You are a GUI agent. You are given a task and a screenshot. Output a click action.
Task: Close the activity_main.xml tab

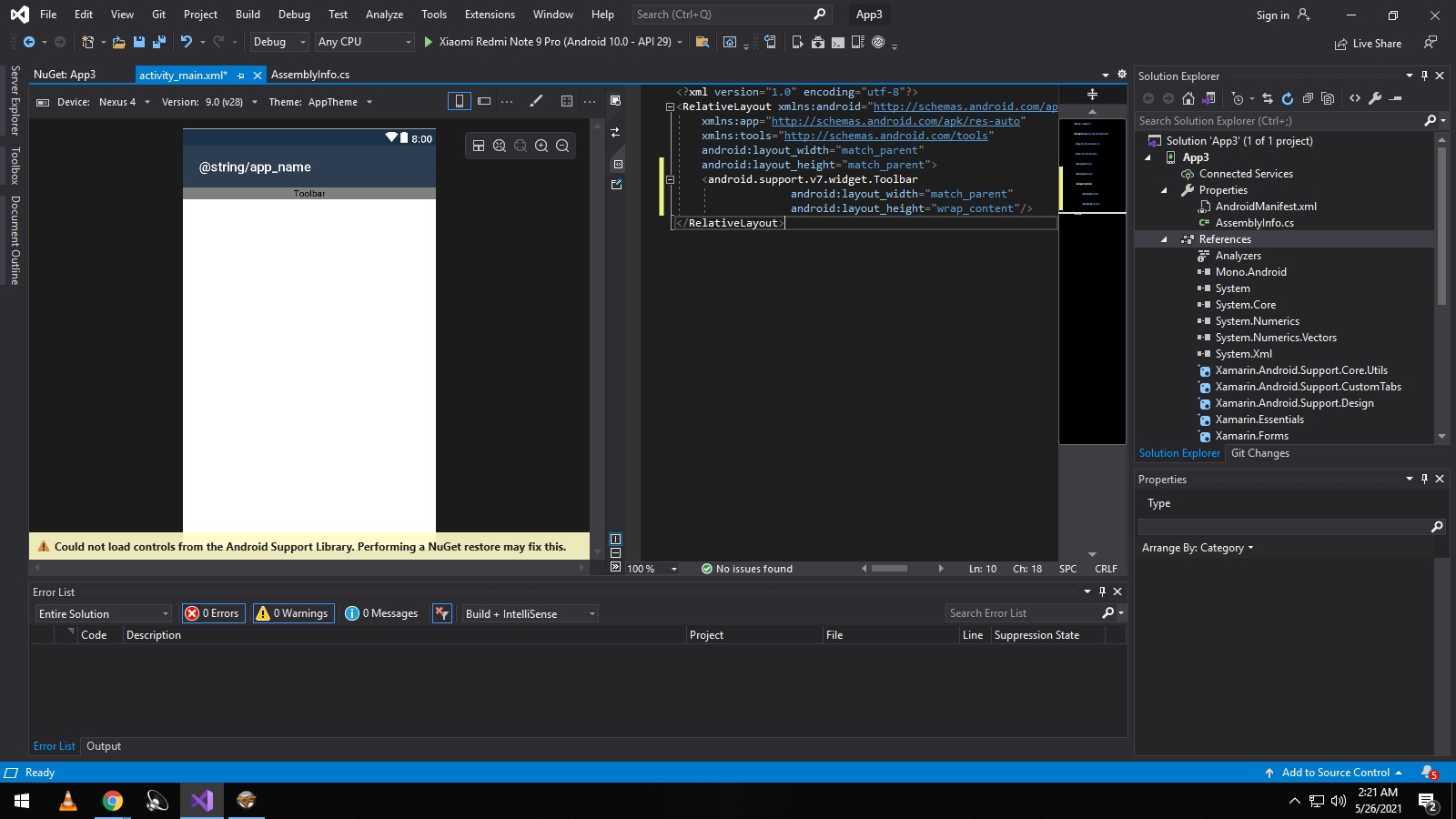pyautogui.click(x=258, y=76)
